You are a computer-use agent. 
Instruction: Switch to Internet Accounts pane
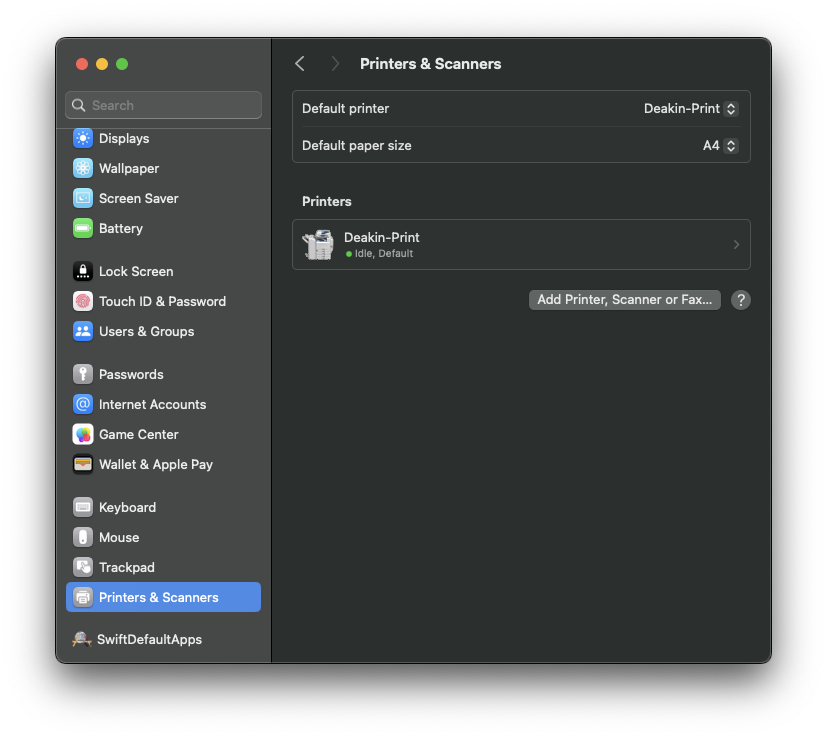152,405
